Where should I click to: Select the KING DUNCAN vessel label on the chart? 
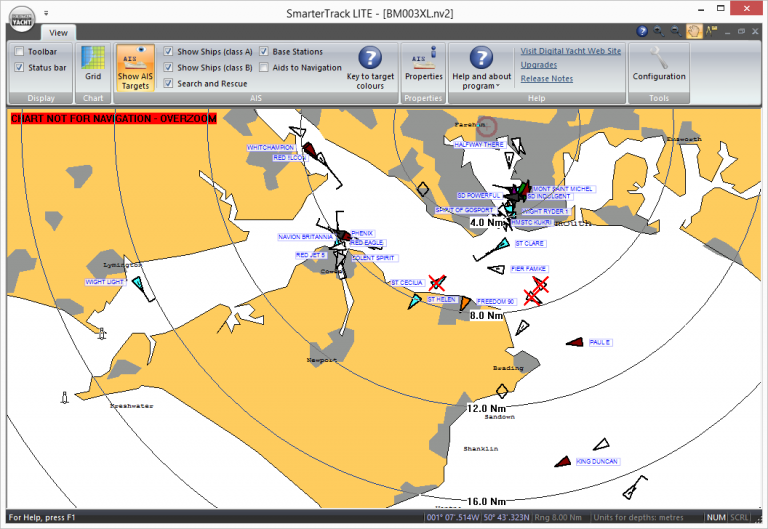point(597,461)
